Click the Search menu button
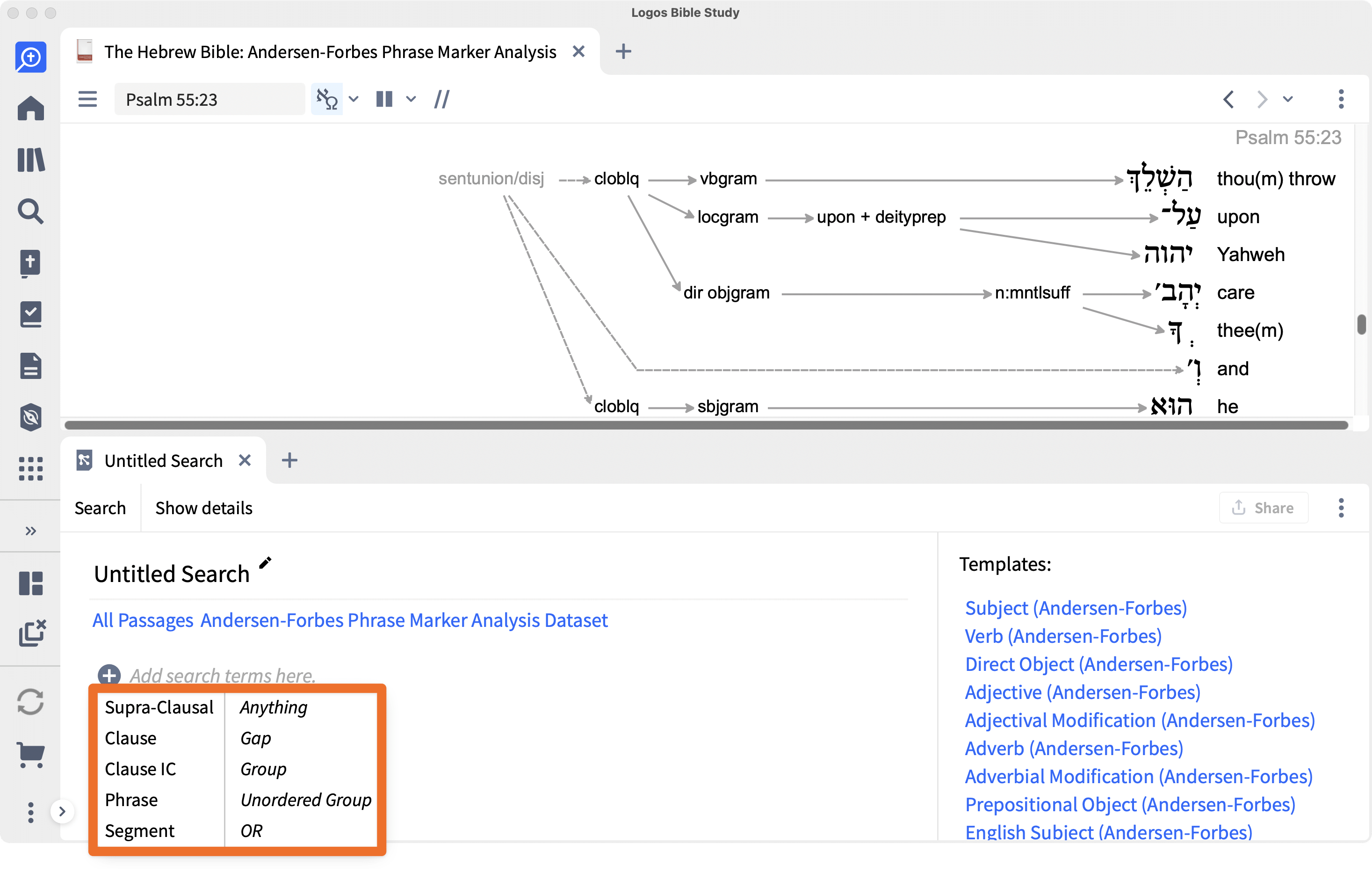 (x=100, y=508)
